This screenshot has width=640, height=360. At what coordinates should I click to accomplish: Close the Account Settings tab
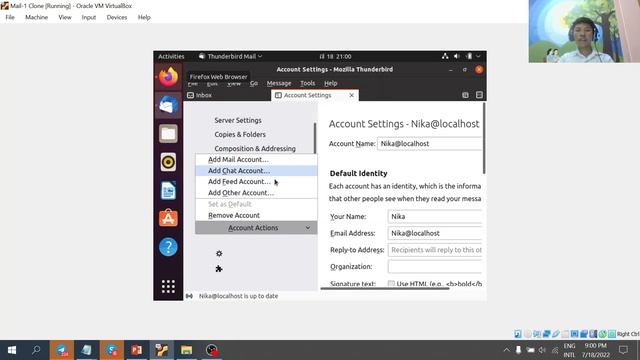tap(351, 95)
